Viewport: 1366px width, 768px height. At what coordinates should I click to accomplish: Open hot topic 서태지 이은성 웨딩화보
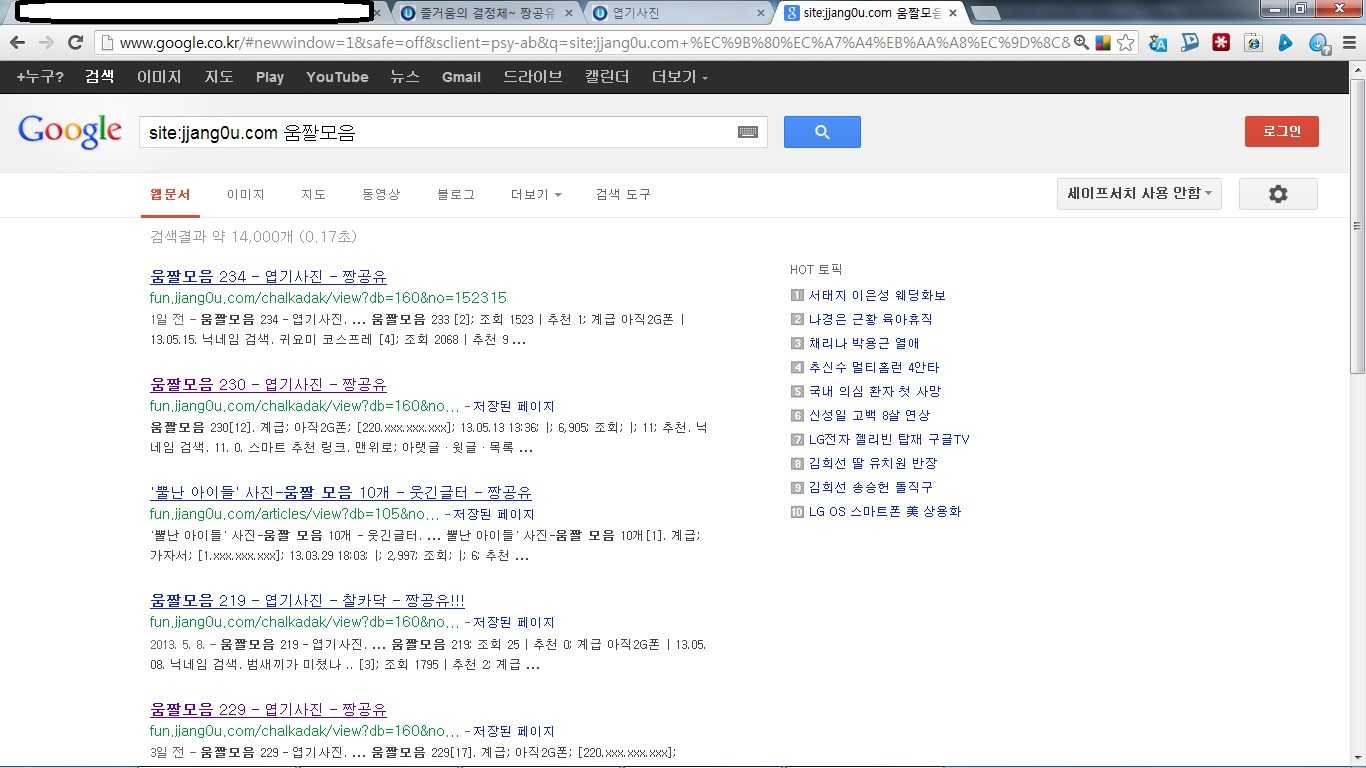(877, 296)
